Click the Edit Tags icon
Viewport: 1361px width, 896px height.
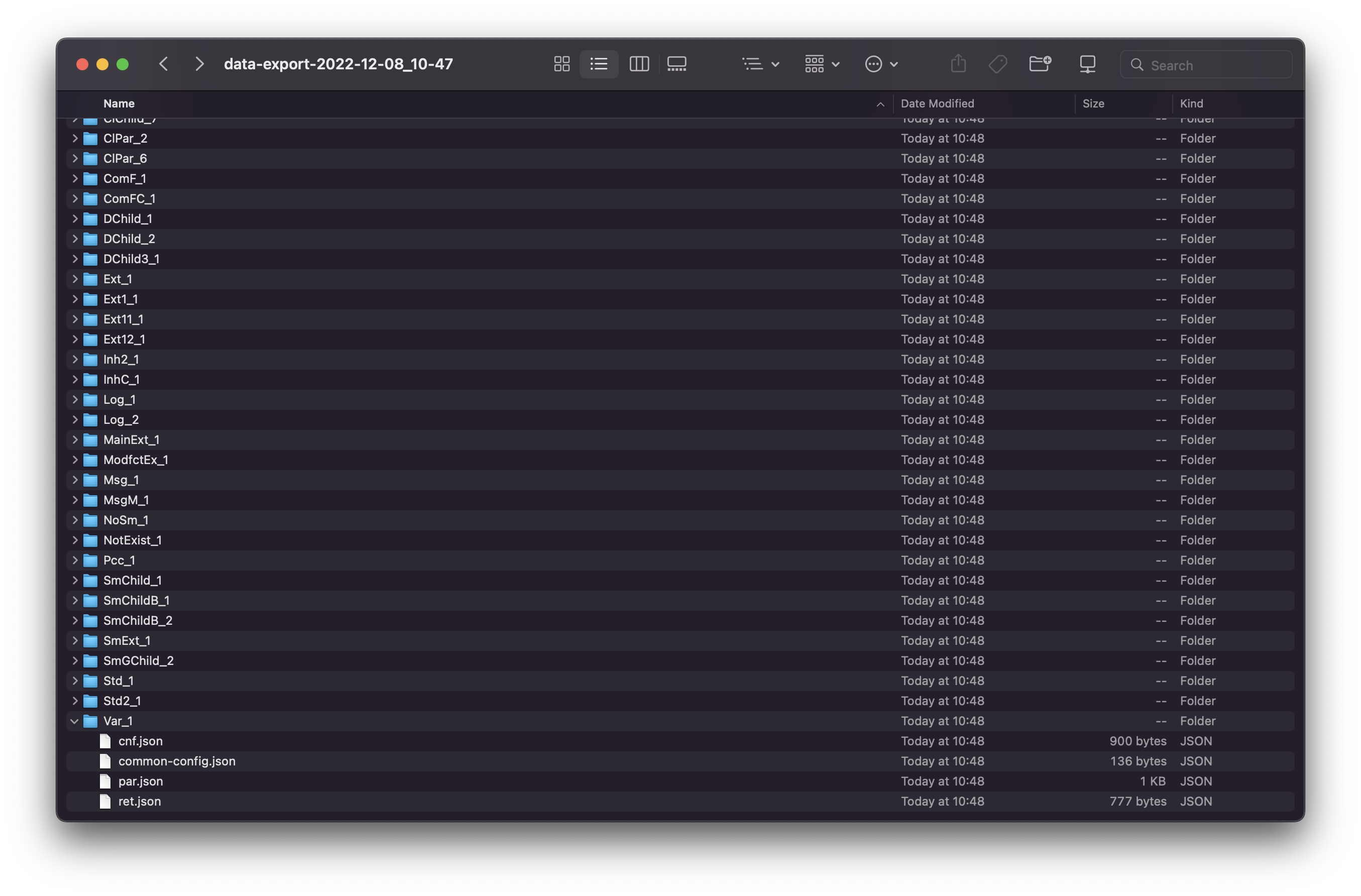coord(997,64)
